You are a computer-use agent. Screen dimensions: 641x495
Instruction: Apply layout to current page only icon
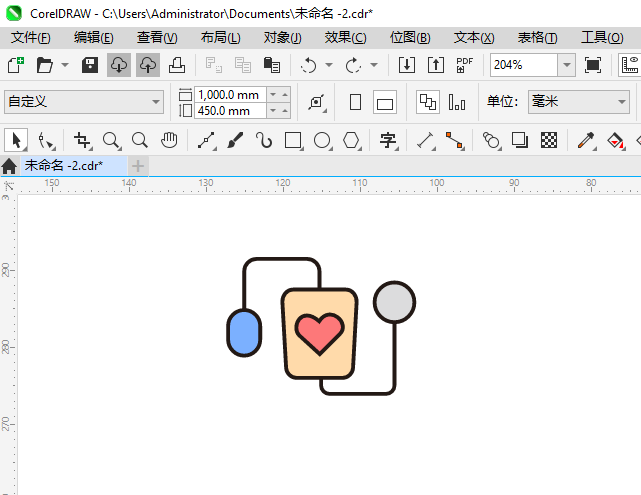tap(457, 102)
